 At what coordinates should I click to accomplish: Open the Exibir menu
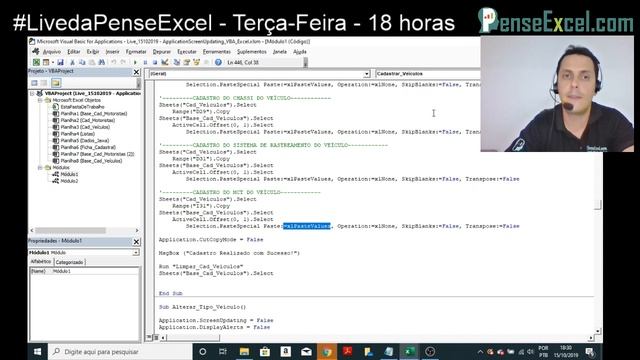point(93,52)
